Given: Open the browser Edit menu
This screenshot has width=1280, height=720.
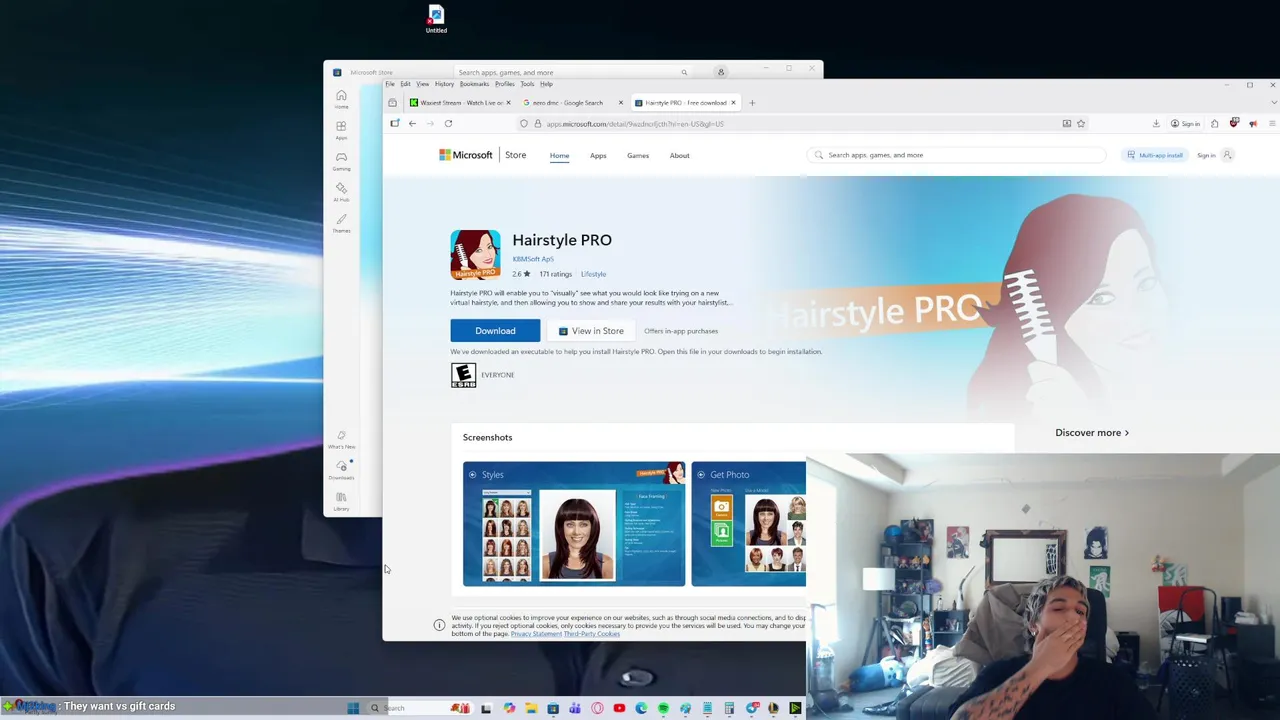Looking at the screenshot, I should [405, 84].
